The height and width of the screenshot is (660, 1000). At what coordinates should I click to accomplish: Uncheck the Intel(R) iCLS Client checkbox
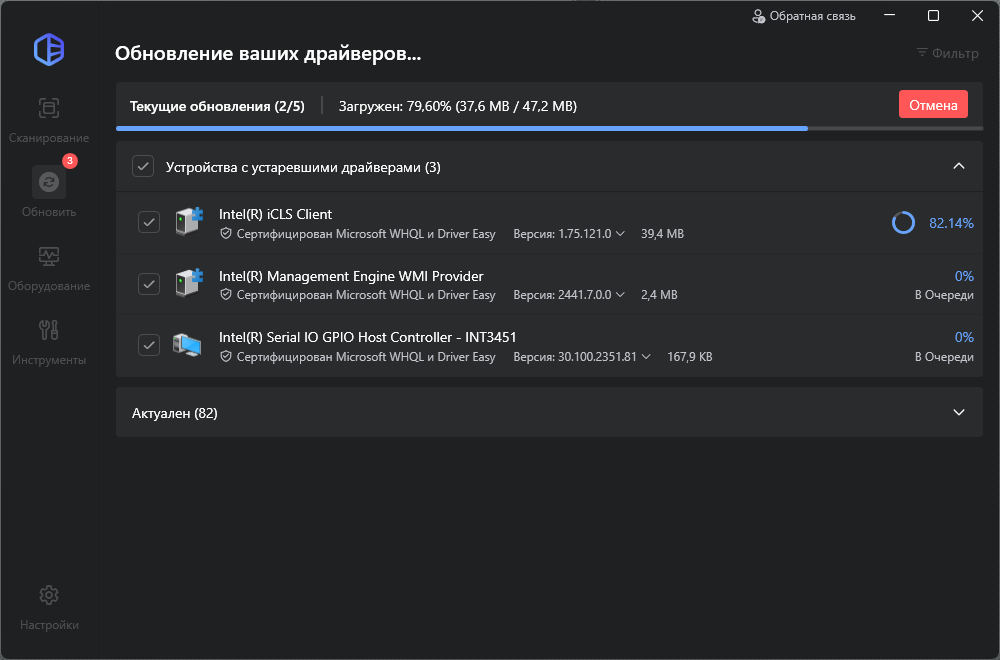(x=149, y=222)
